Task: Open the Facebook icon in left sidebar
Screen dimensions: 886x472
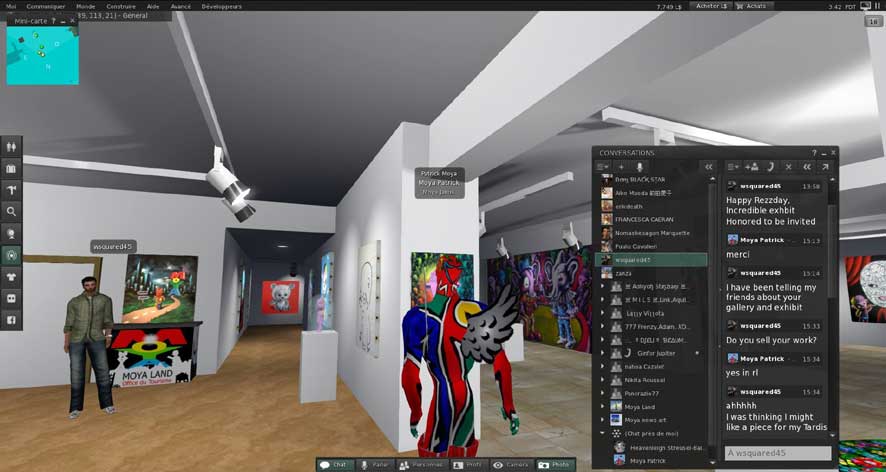Action: click(x=11, y=320)
